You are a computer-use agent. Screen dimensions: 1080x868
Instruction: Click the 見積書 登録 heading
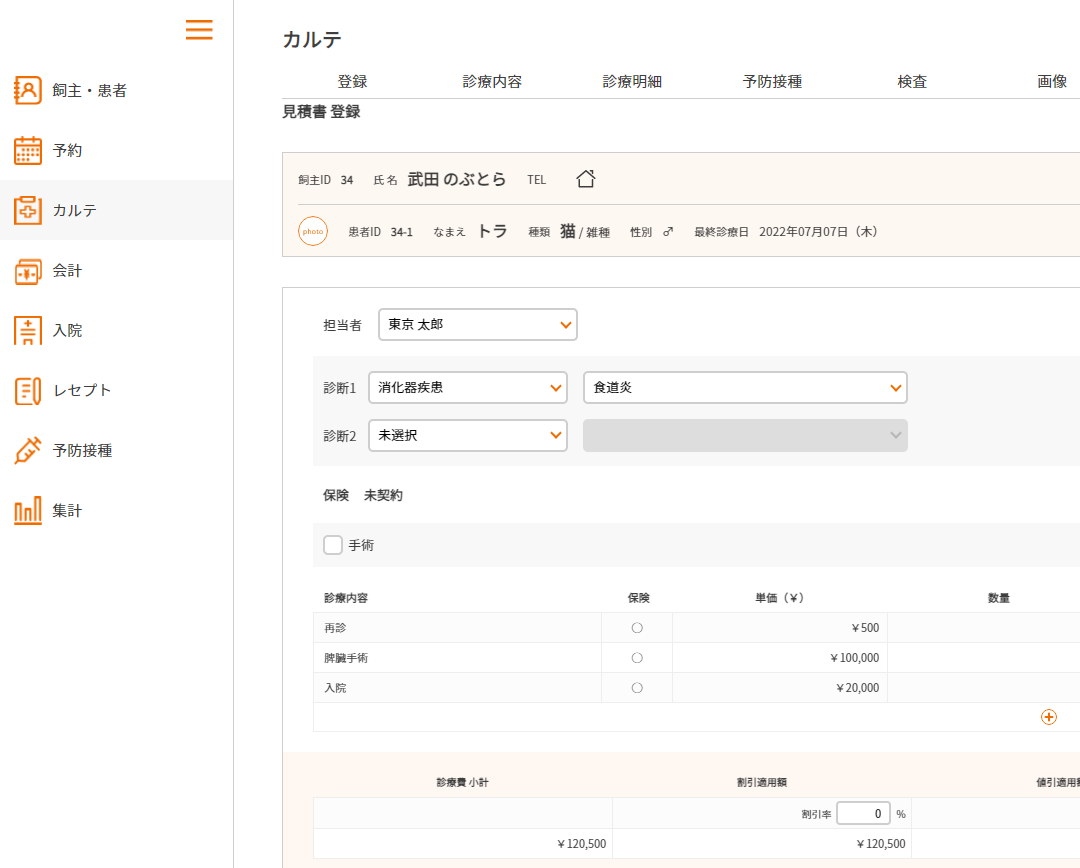(x=321, y=112)
